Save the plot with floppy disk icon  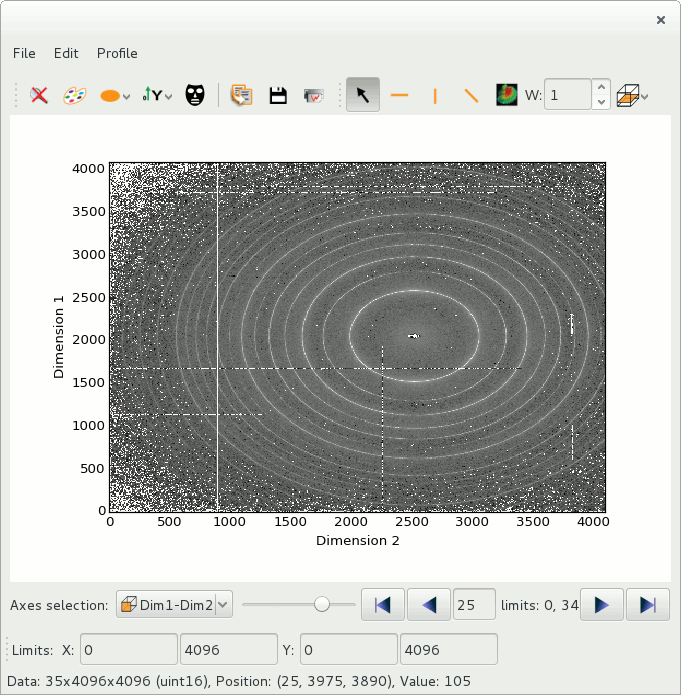click(278, 95)
